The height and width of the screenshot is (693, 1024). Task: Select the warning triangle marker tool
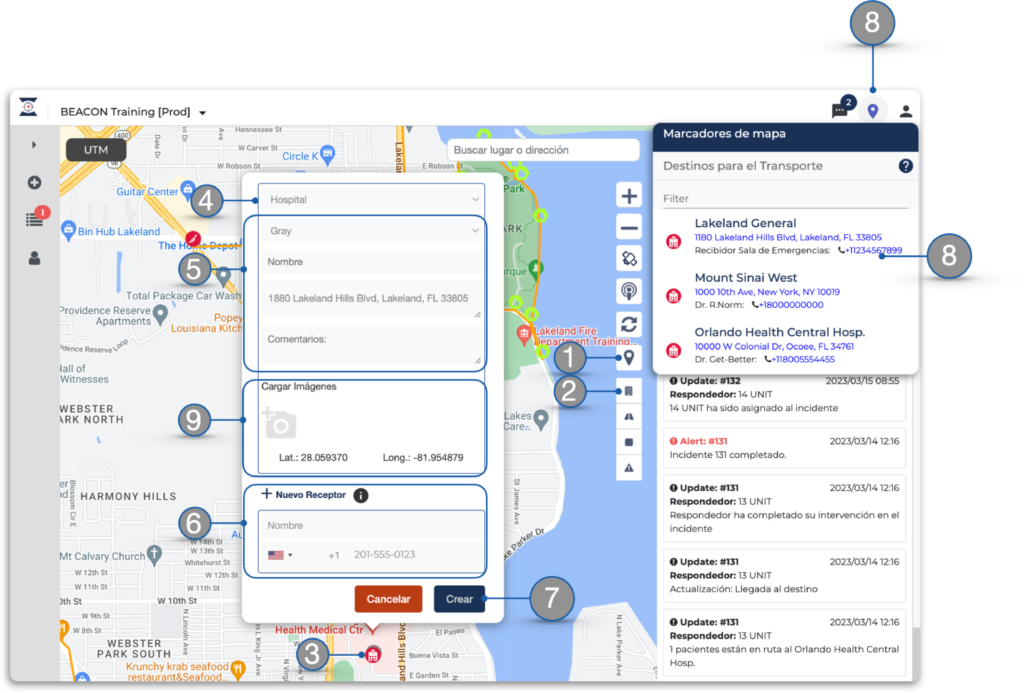pos(629,468)
